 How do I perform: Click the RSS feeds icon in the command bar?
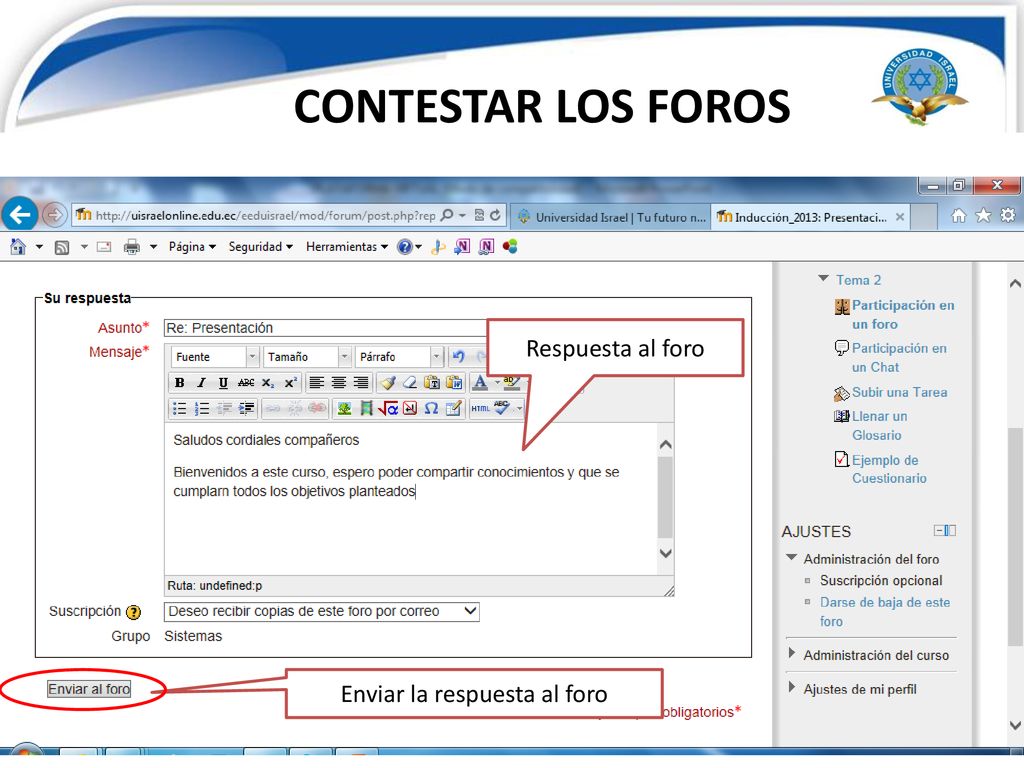(61, 247)
